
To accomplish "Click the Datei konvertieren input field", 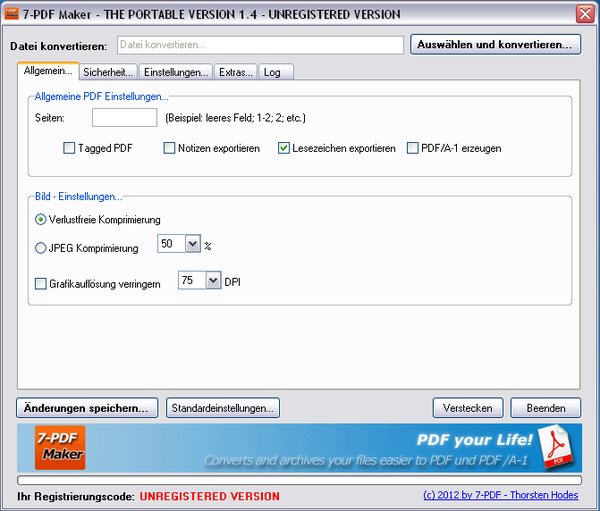I will tap(260, 45).
